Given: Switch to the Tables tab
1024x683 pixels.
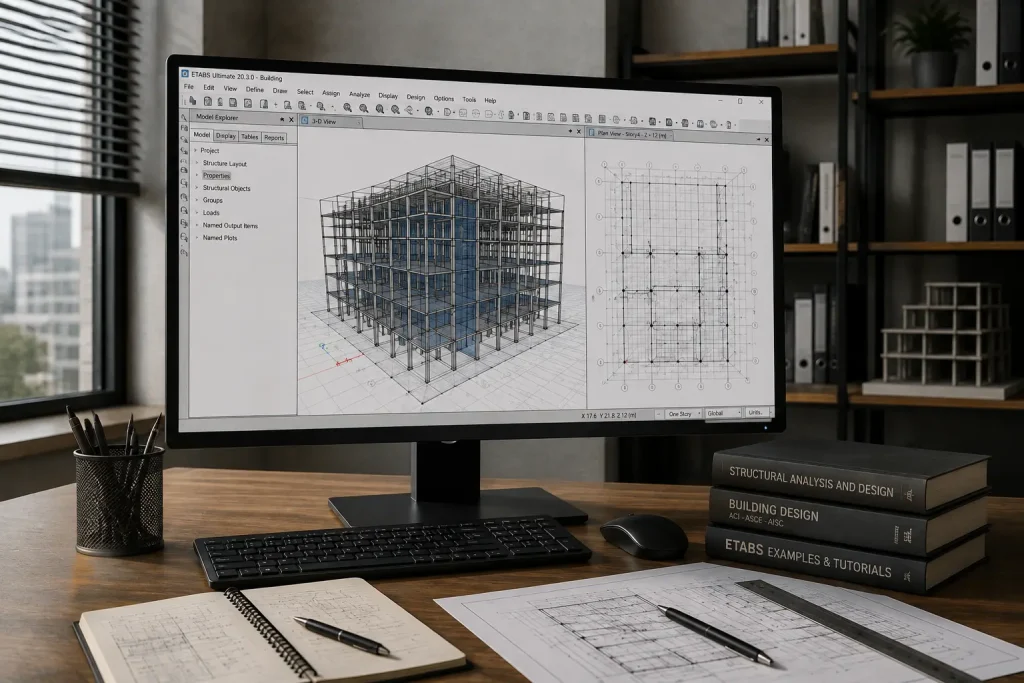Looking at the screenshot, I should [249, 136].
